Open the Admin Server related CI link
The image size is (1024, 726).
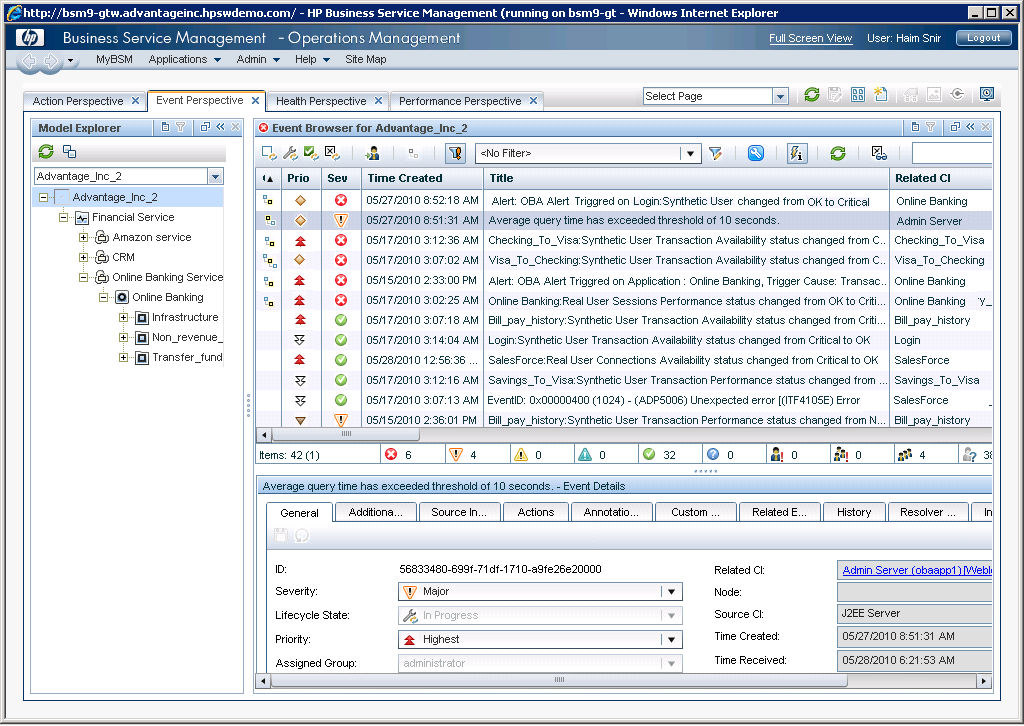(917, 570)
